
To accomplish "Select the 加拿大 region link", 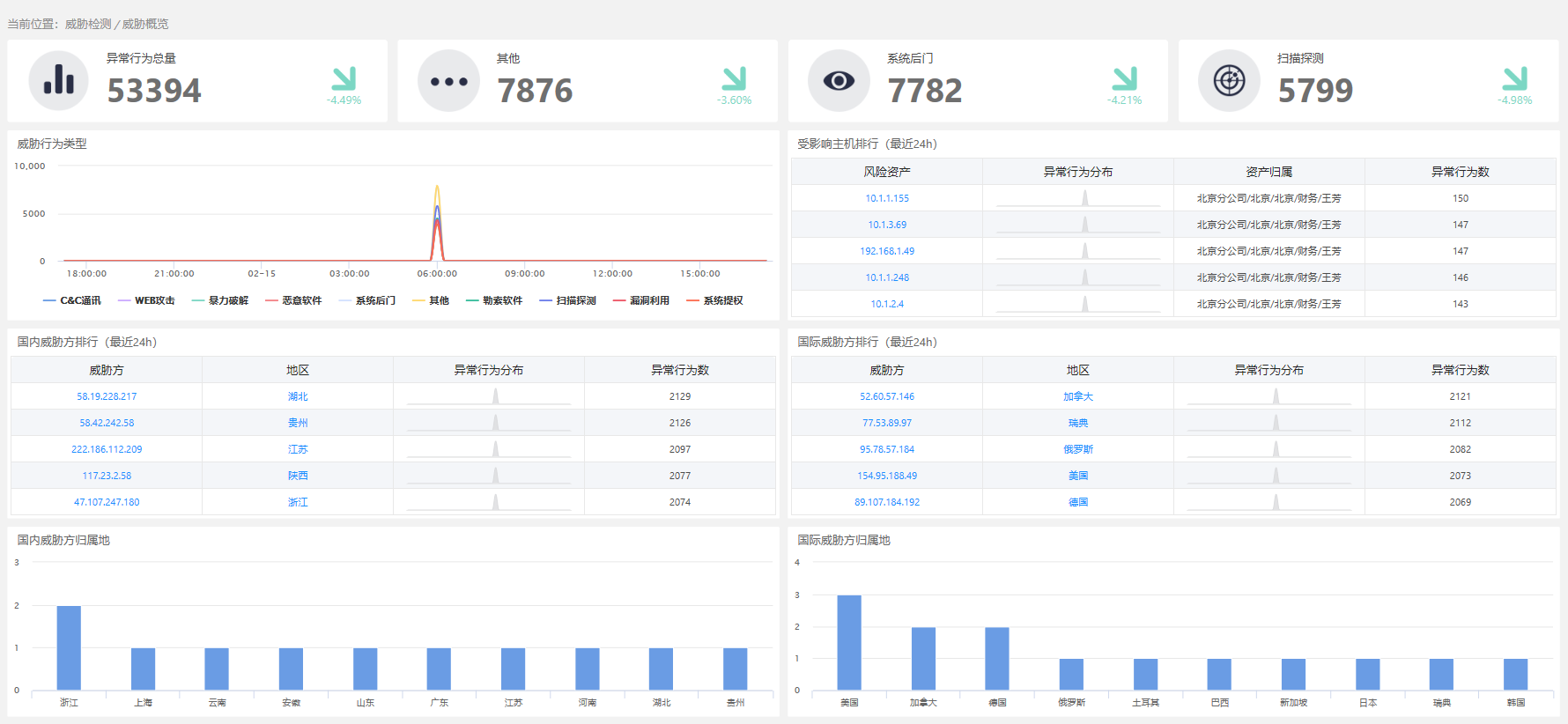I will click(1077, 396).
